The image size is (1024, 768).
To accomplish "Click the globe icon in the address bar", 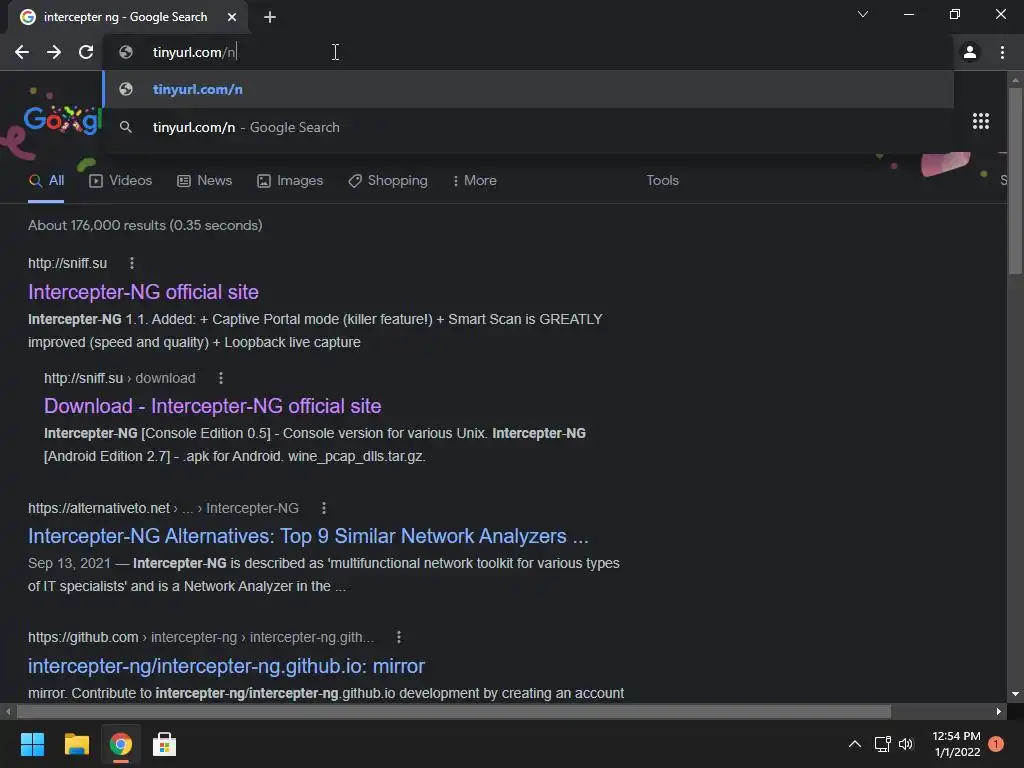I will 126,52.
